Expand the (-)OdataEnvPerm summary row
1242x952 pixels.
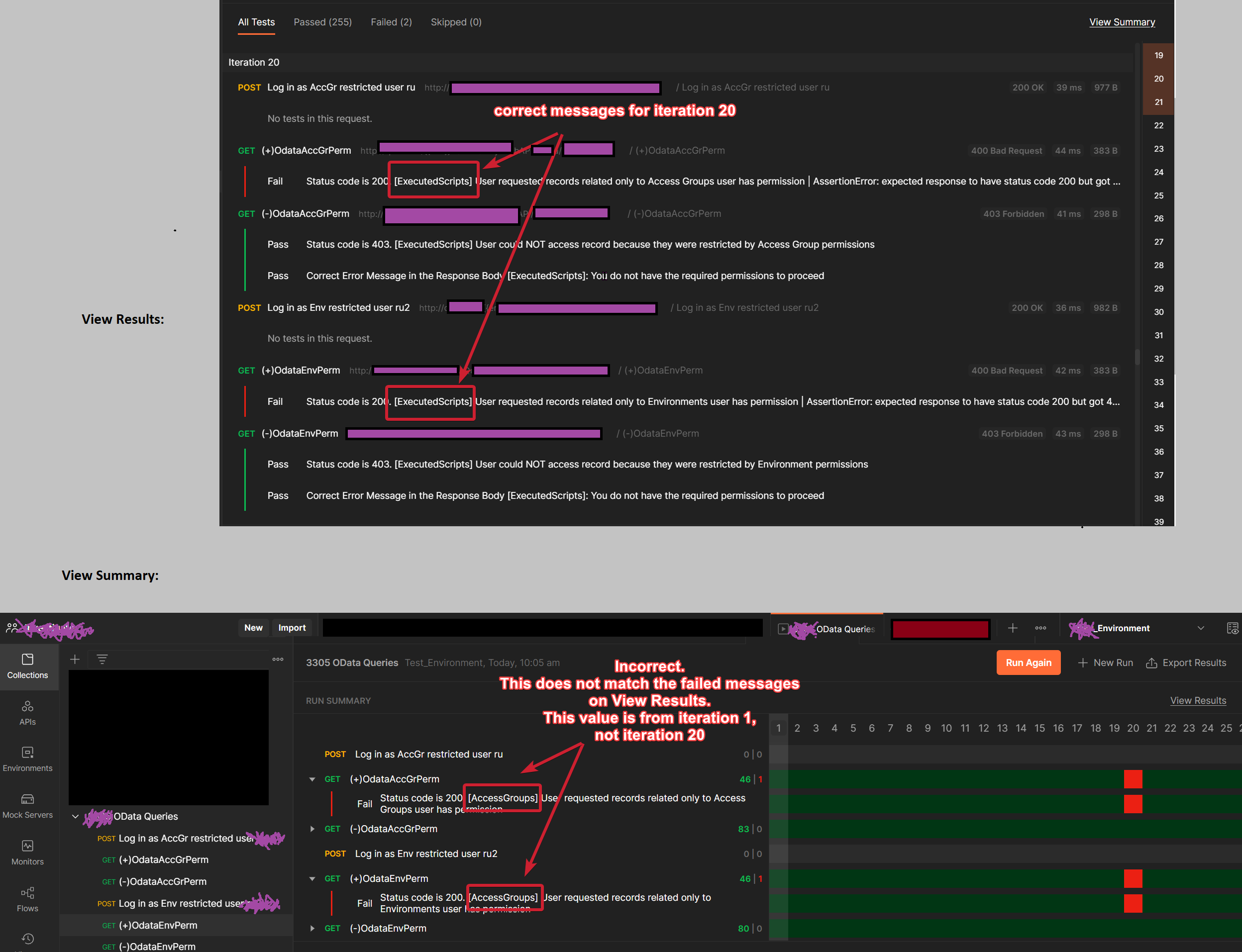pos(312,928)
